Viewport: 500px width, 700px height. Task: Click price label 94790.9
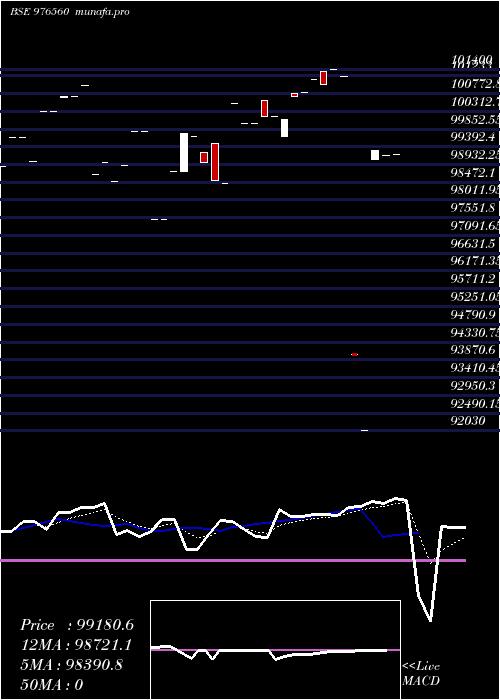click(x=473, y=315)
